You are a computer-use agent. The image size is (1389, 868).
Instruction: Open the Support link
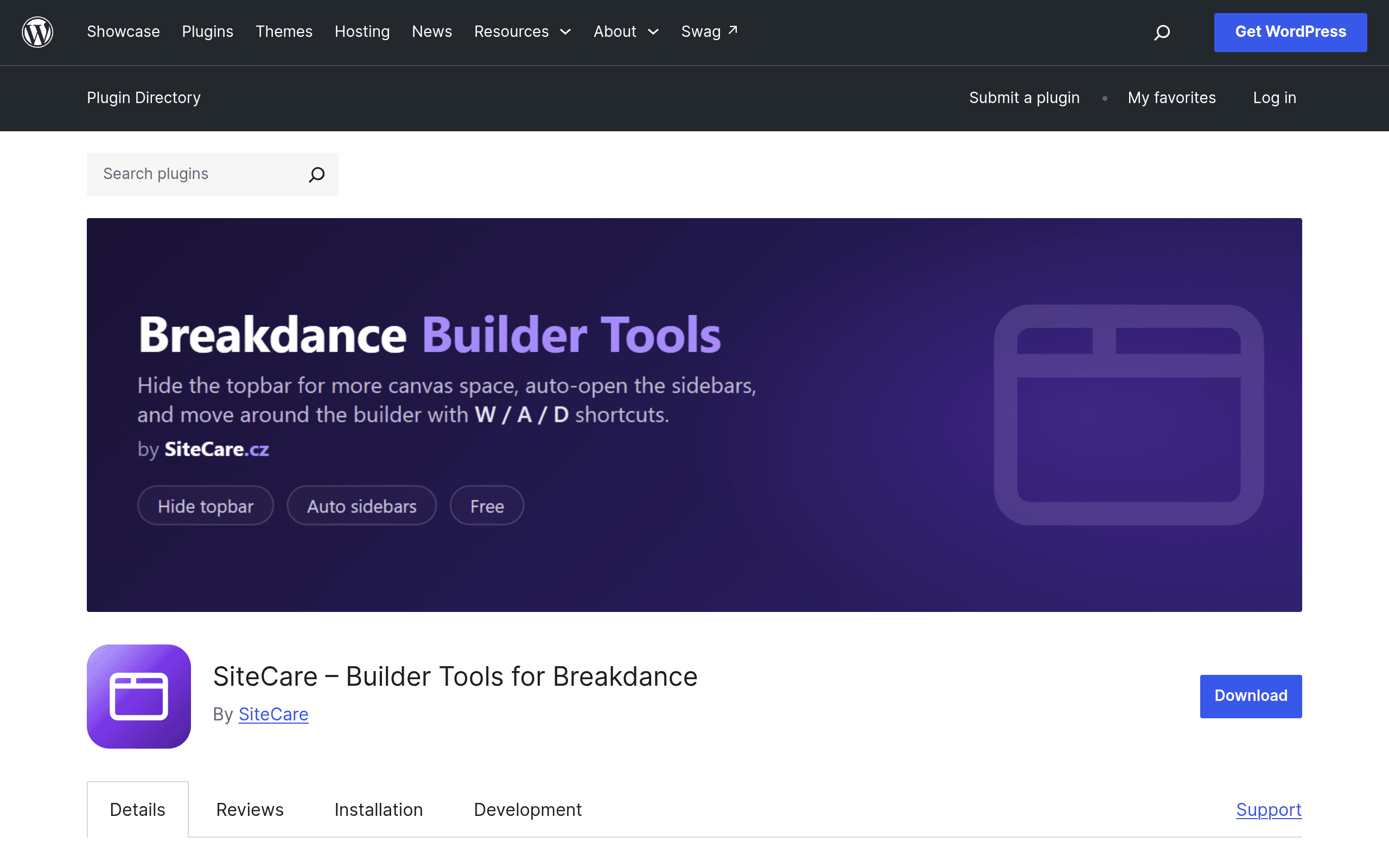1269,810
